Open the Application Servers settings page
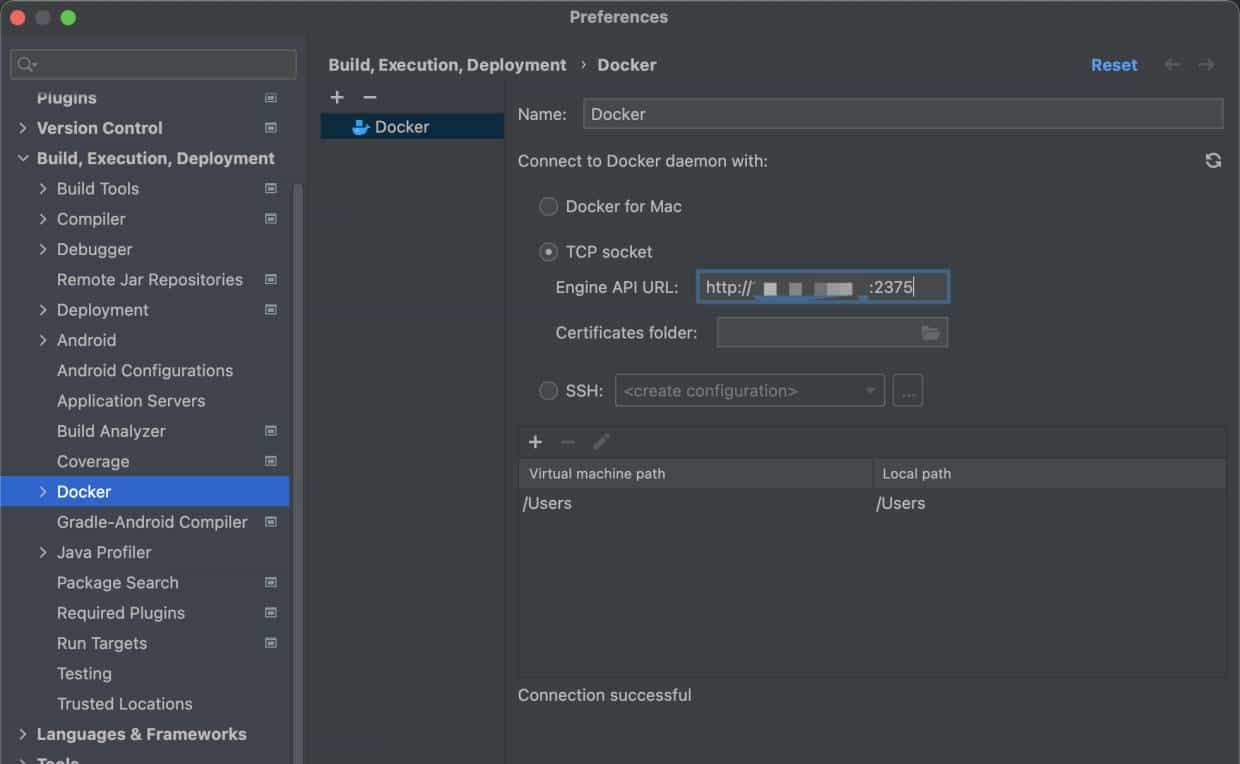The image size is (1240, 764). (131, 401)
